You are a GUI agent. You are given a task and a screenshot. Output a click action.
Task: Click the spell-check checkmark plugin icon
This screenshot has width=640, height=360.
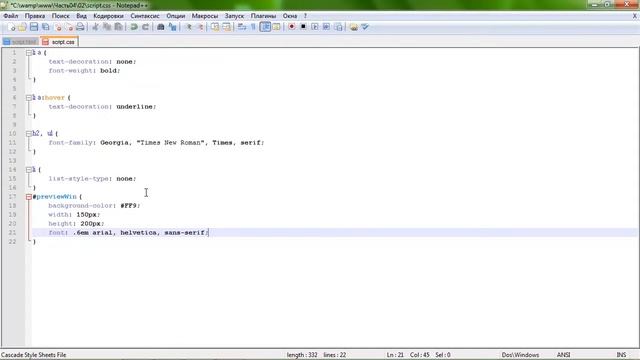[365, 27]
